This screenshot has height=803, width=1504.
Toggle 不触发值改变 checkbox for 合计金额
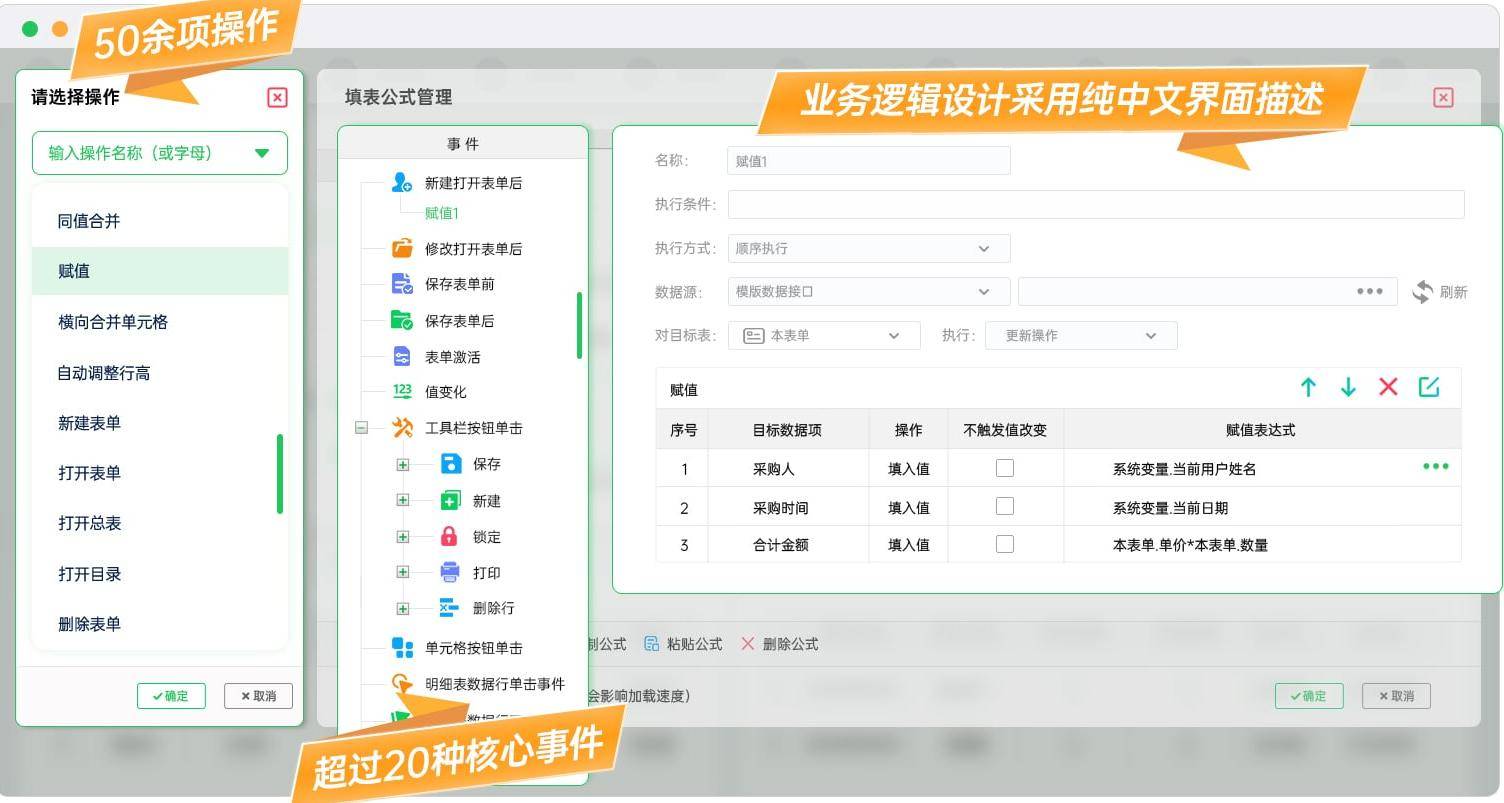click(x=1005, y=544)
